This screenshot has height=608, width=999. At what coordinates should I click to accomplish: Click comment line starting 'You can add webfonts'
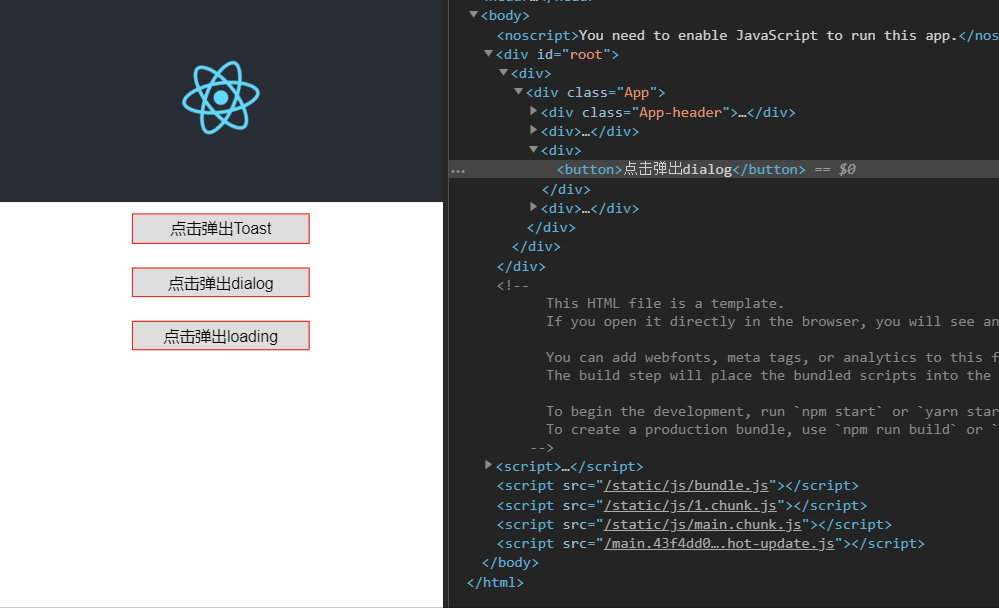point(772,358)
